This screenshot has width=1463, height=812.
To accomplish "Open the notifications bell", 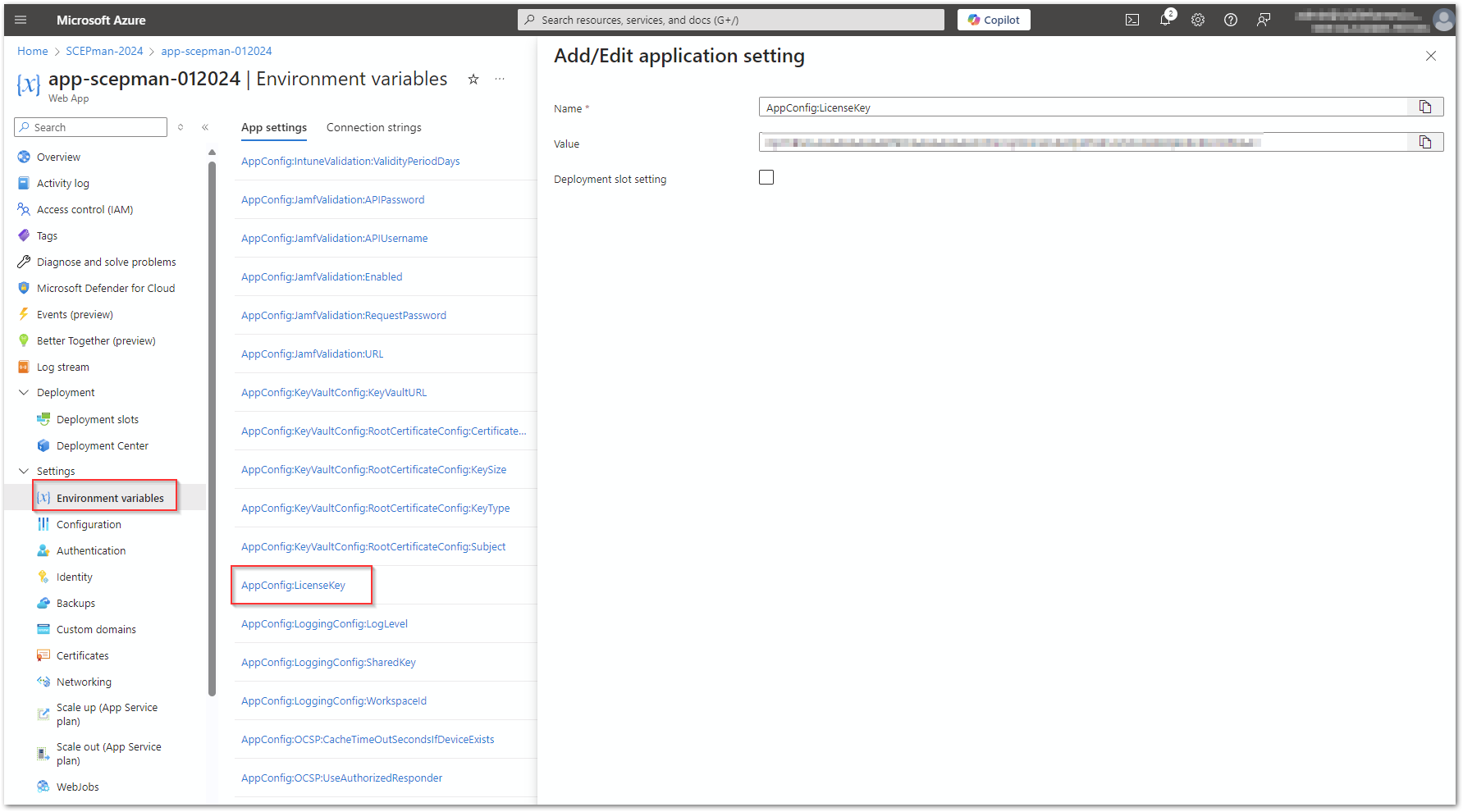I will tap(1165, 20).
